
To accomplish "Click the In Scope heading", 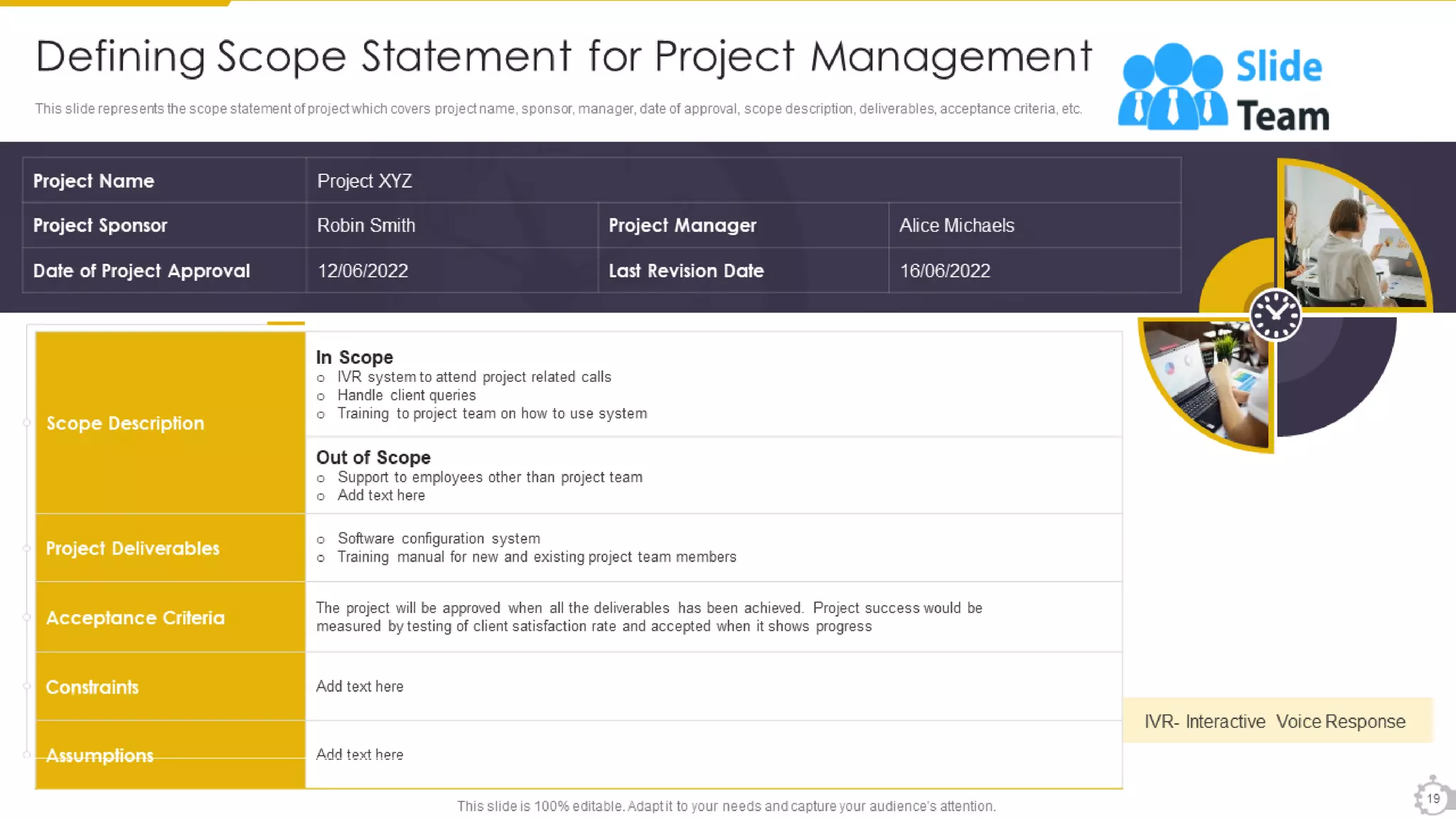I will [x=354, y=357].
